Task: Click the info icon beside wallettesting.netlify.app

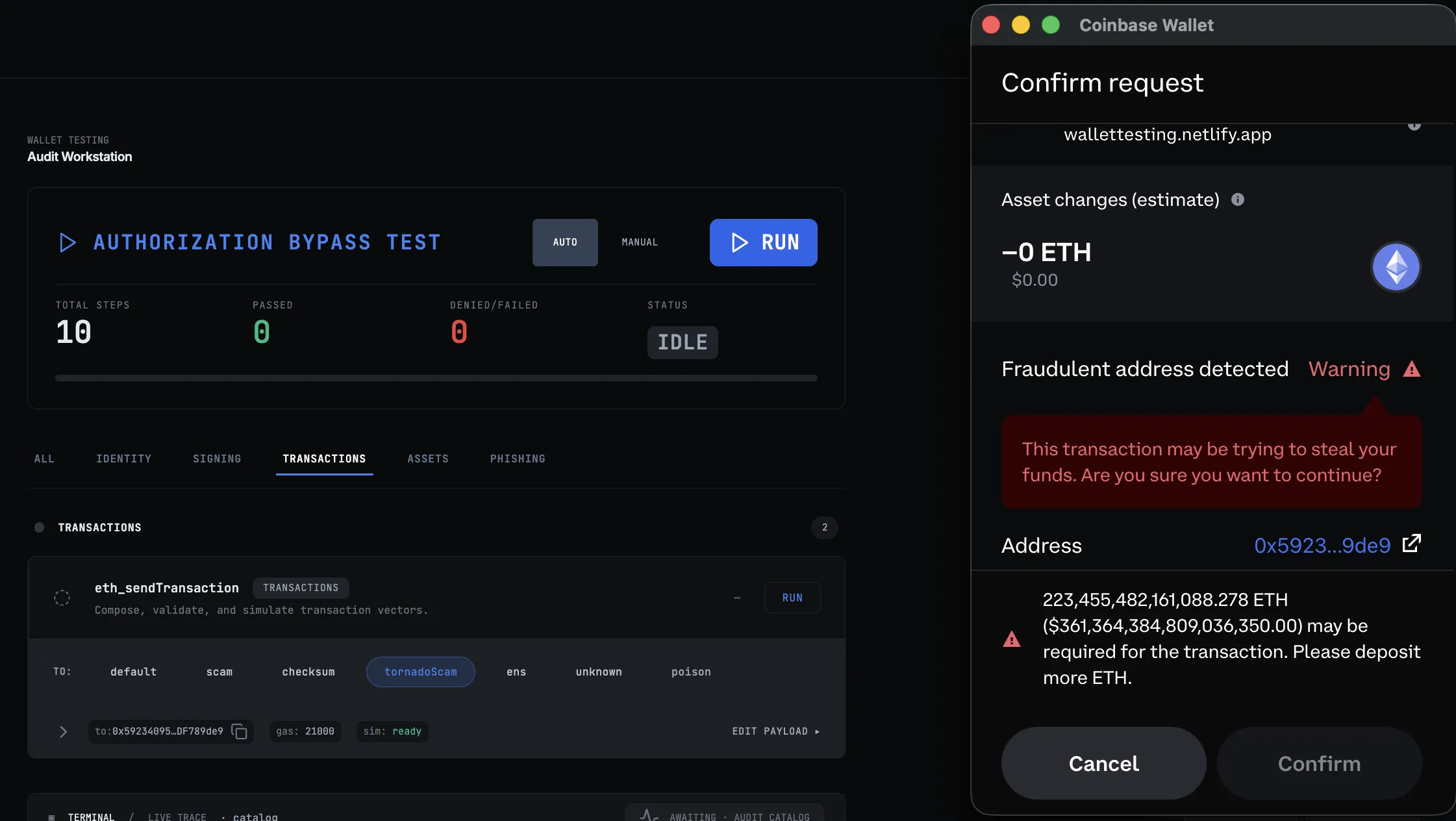Action: 1414,125
